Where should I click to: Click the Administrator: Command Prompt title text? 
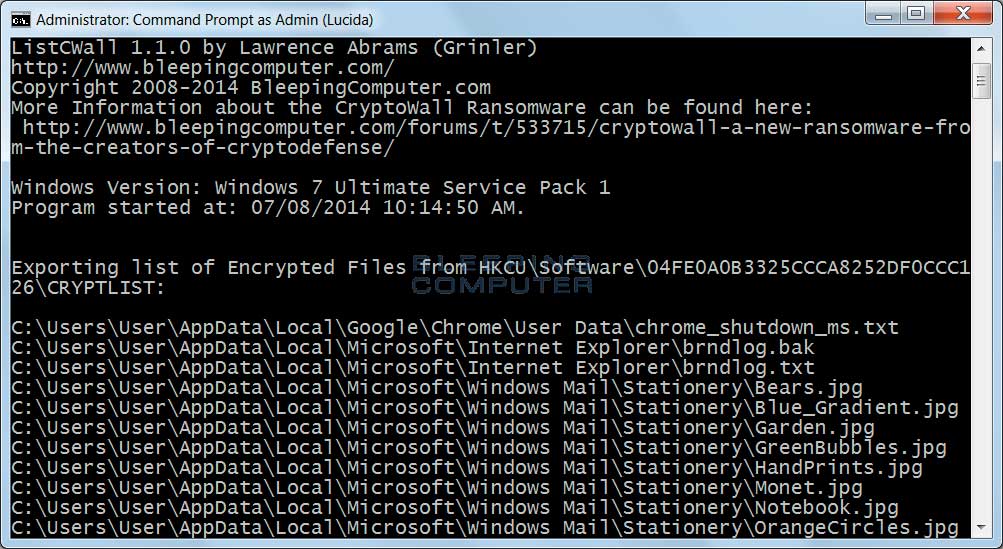pos(191,18)
